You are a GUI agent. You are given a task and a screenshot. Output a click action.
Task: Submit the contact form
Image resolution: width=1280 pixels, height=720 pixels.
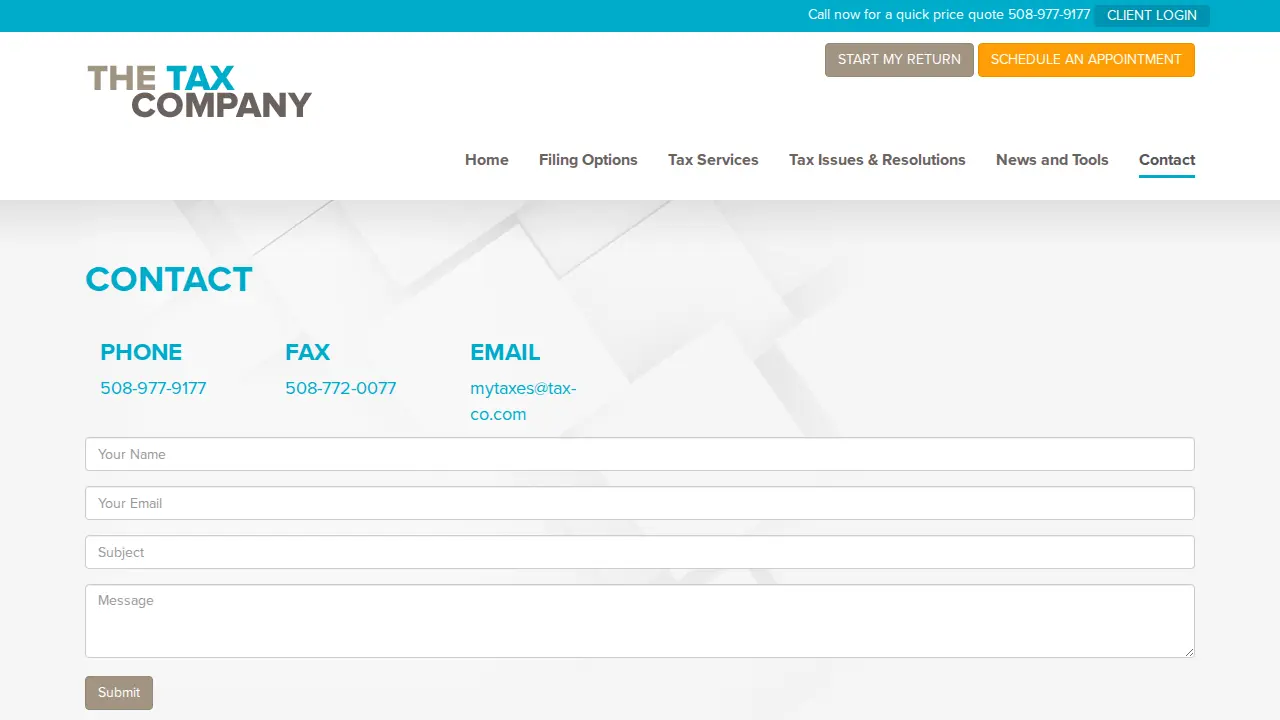click(119, 693)
